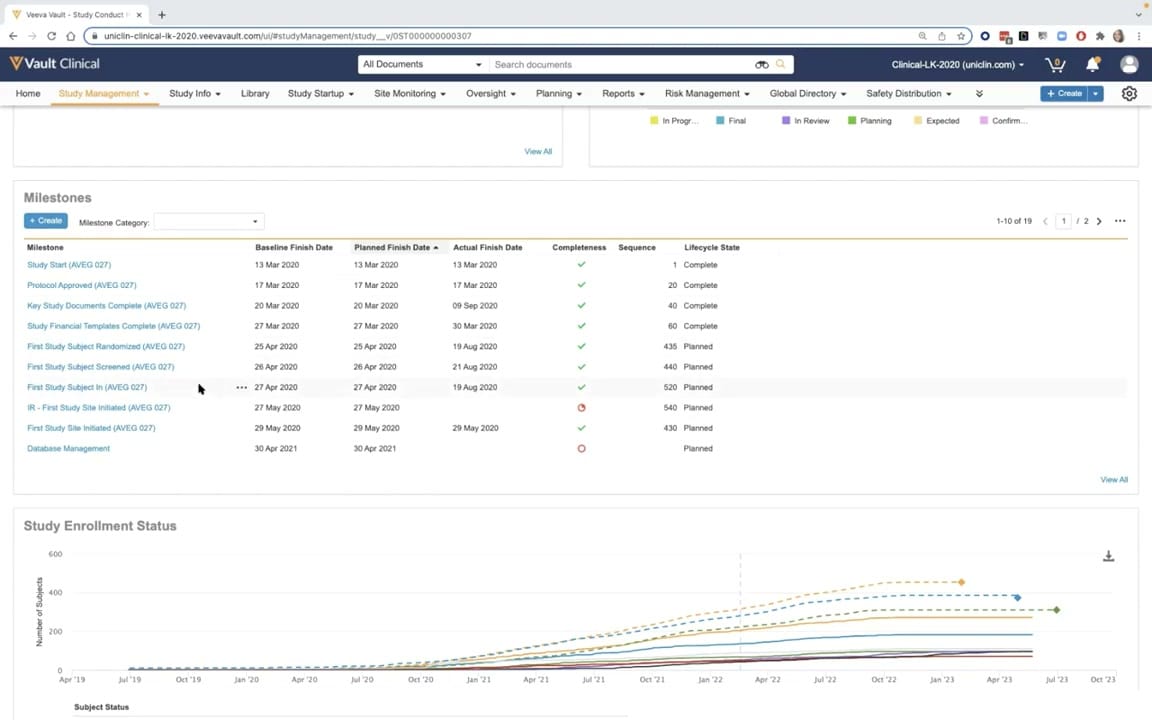Image resolution: width=1152 pixels, height=720 pixels.
Task: Click the Create button in Milestones
Action: point(46,221)
